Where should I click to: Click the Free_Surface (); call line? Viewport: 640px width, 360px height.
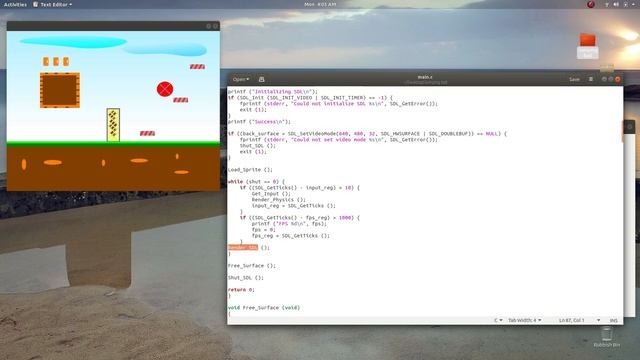click(251, 266)
